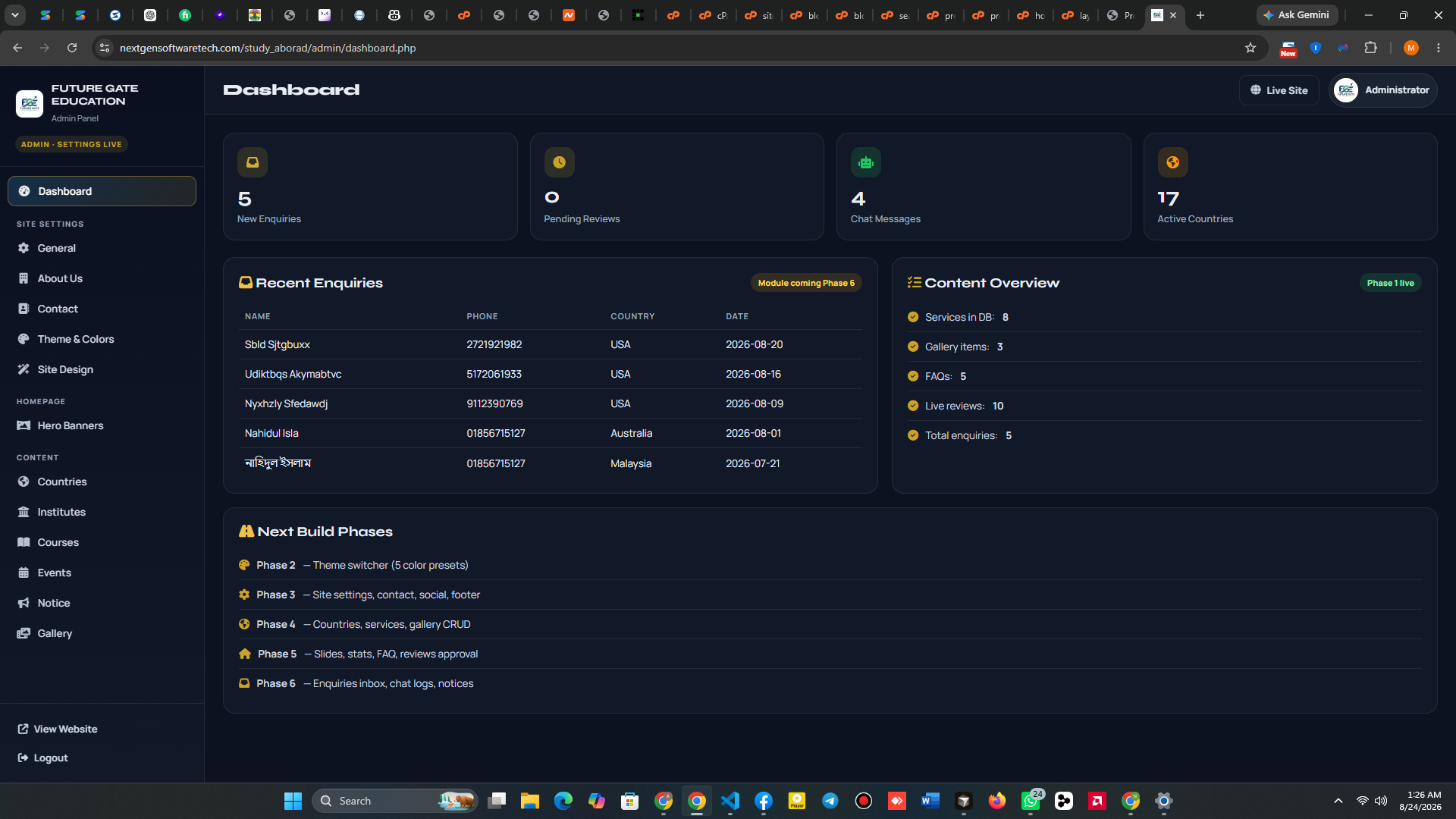Viewport: 1456px width, 819px height.
Task: Click the Hero Banners image icon
Action: (24, 425)
